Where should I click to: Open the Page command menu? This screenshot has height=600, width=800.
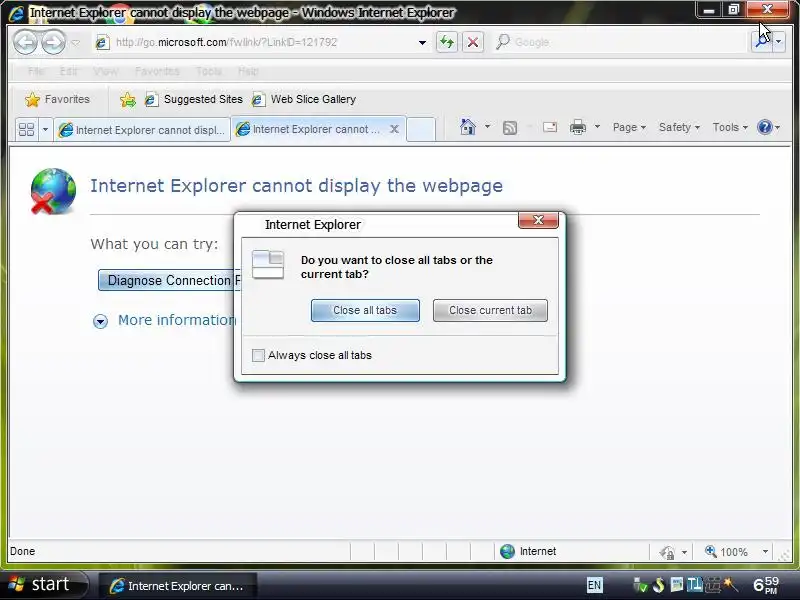(629, 128)
